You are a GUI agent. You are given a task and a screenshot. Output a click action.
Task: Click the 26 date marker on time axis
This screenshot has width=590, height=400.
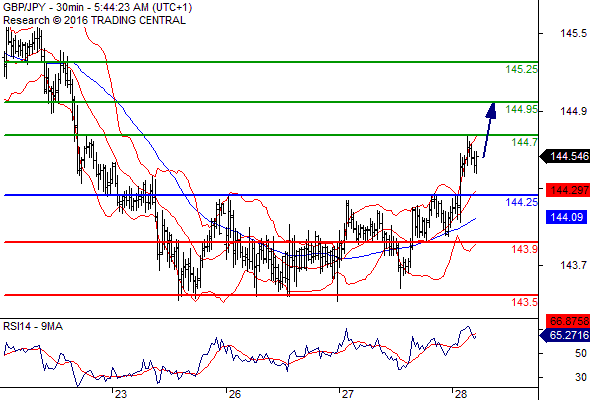pos(234,394)
